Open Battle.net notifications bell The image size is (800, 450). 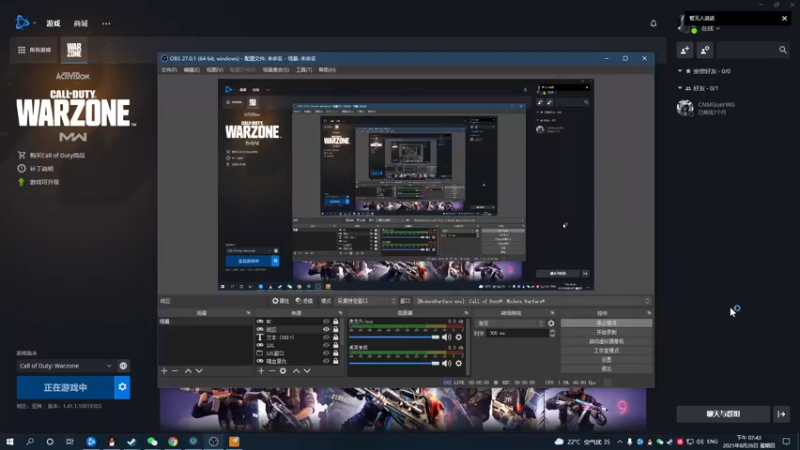[x=653, y=23]
